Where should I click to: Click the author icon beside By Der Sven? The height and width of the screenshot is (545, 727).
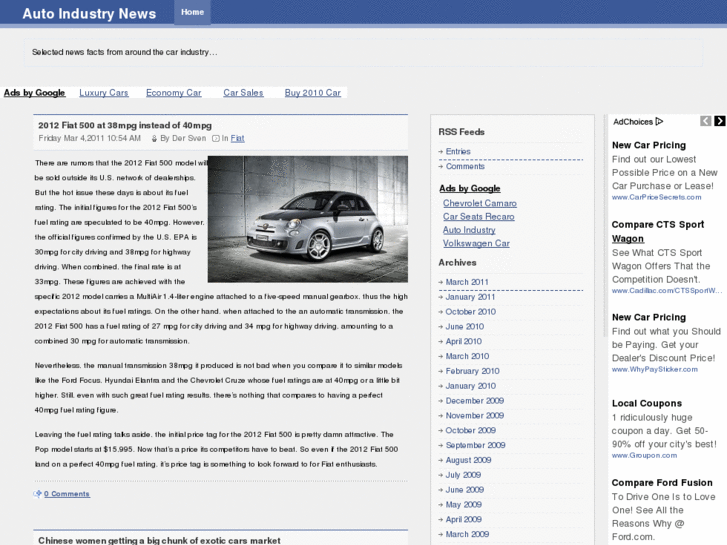click(154, 138)
